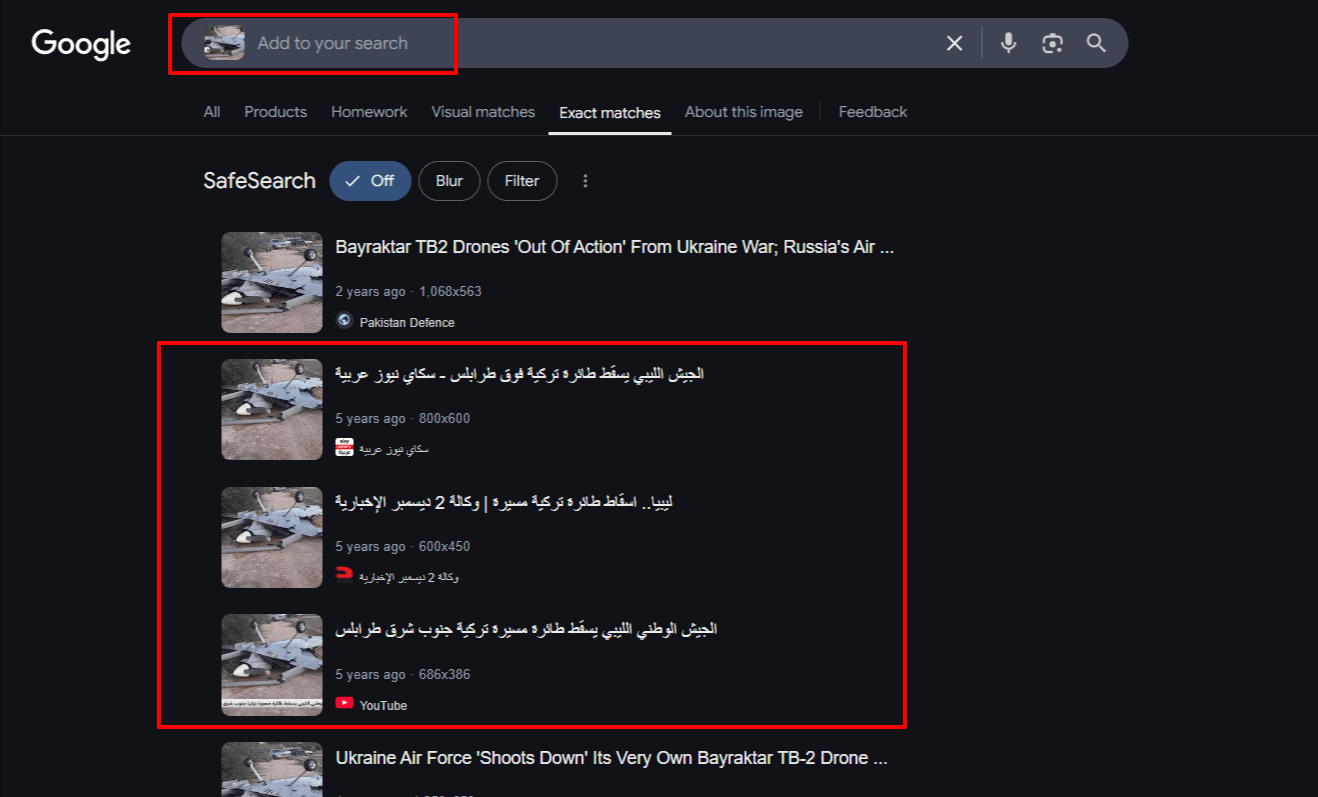The height and width of the screenshot is (797, 1318).
Task: Open the About this image tab
Action: click(x=744, y=112)
